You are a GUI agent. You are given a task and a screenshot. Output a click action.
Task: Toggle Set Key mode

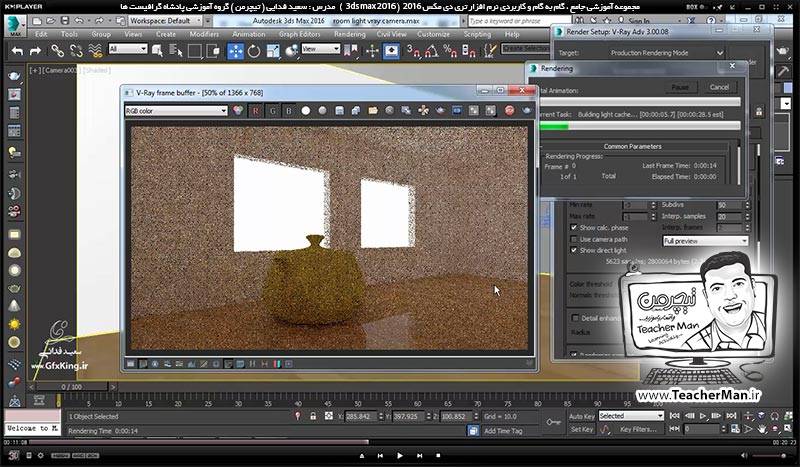pos(582,429)
